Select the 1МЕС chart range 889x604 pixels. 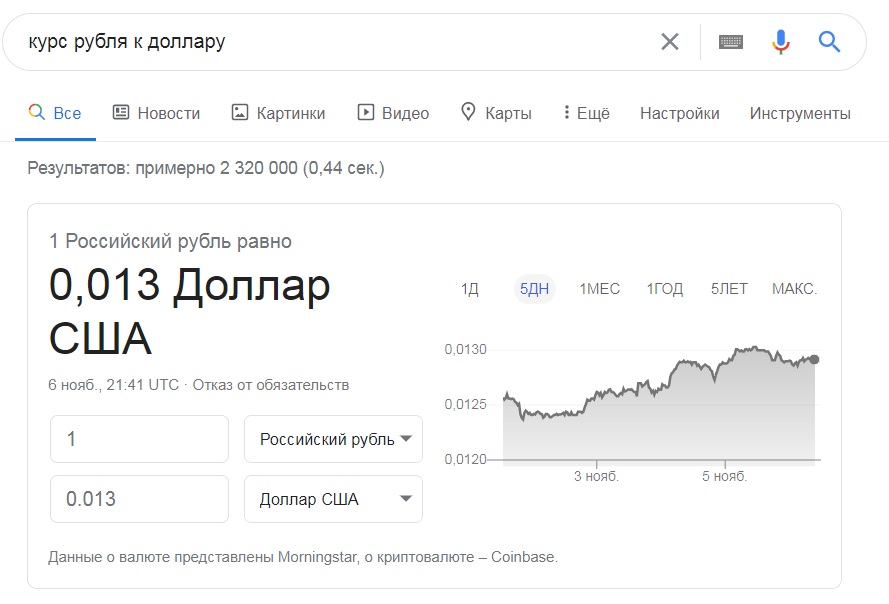coord(599,289)
